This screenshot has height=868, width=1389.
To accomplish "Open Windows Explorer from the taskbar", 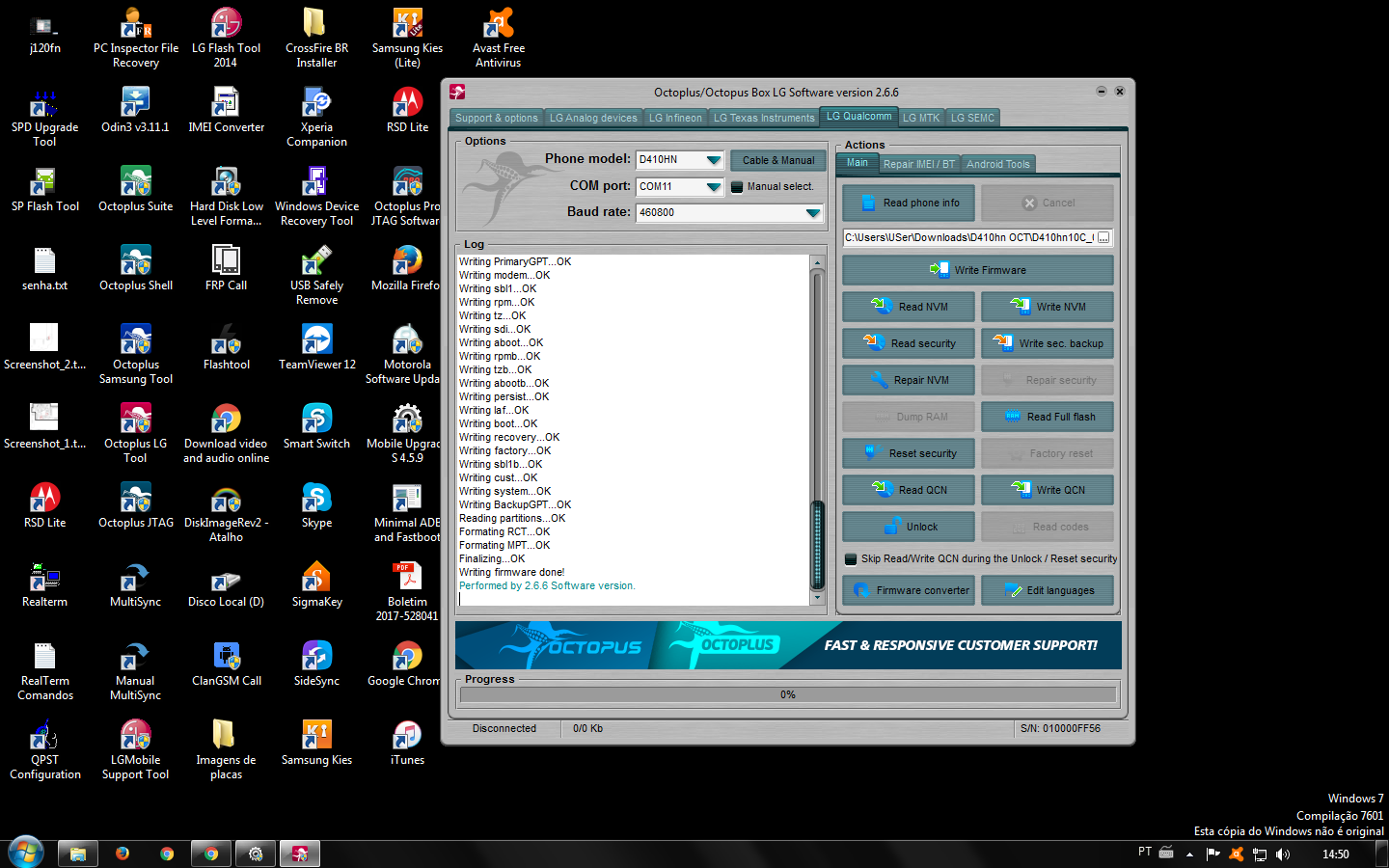I will pyautogui.click(x=78, y=854).
